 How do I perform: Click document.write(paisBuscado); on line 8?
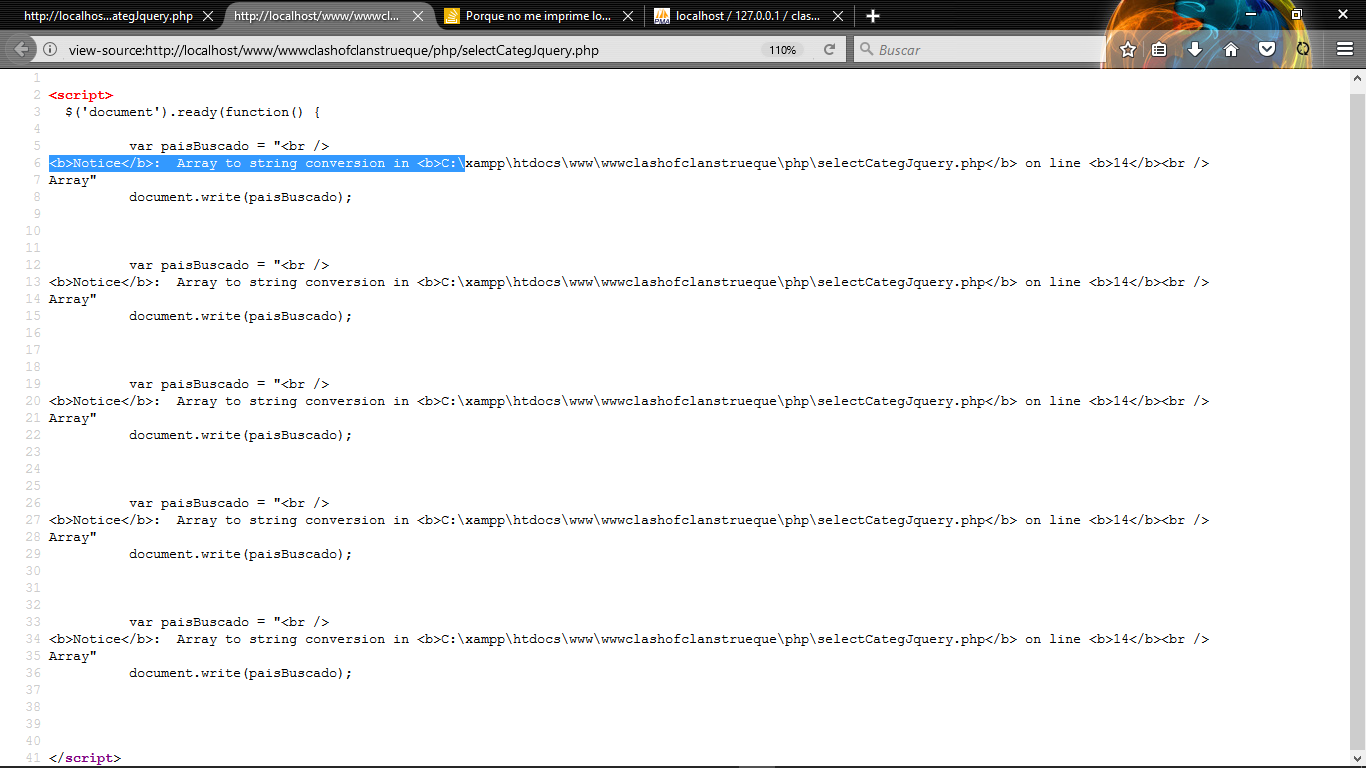coord(241,197)
